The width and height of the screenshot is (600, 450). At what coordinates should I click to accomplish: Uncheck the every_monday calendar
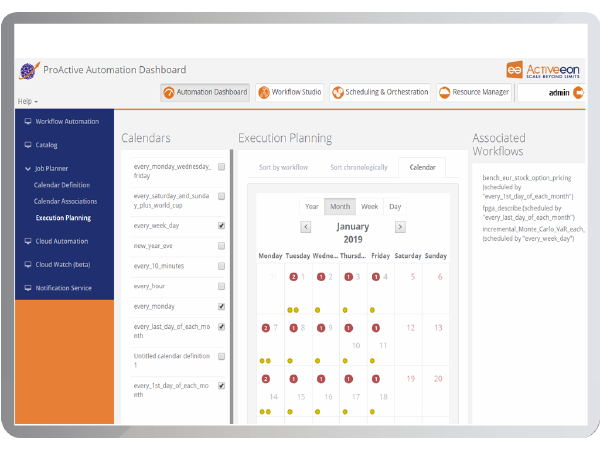tap(221, 306)
